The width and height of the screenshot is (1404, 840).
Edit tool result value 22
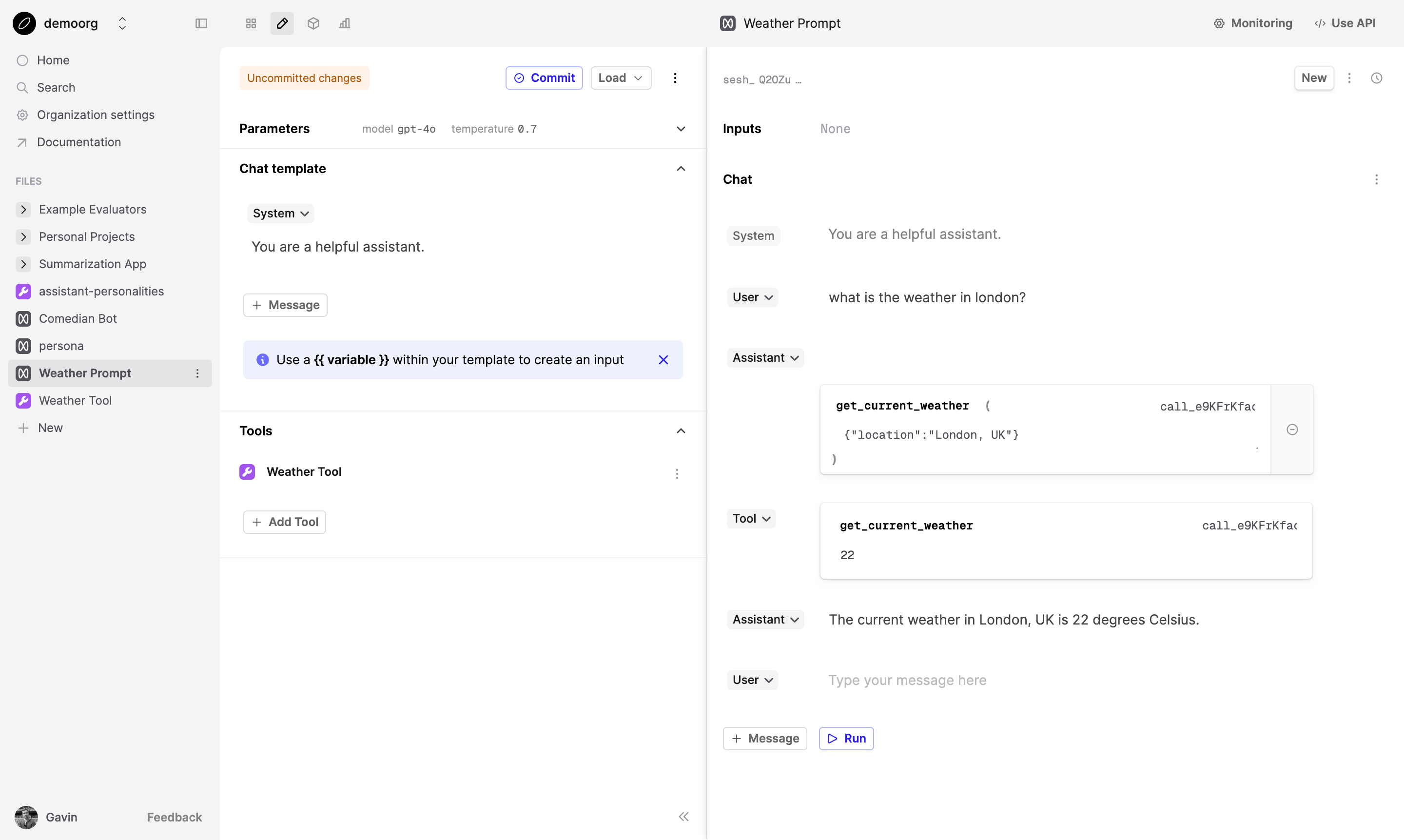pos(847,555)
